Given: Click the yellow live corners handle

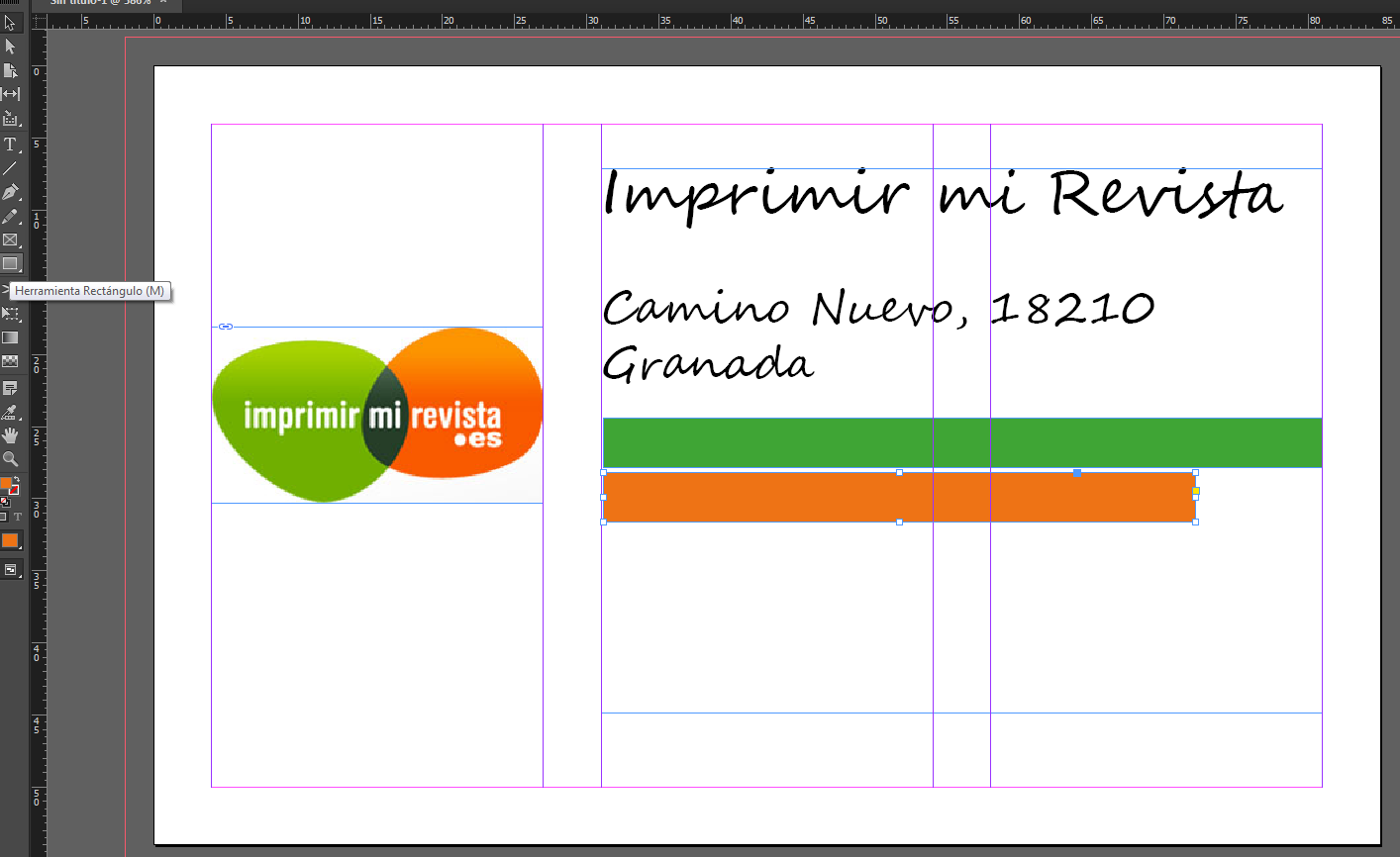Looking at the screenshot, I should 1196,491.
